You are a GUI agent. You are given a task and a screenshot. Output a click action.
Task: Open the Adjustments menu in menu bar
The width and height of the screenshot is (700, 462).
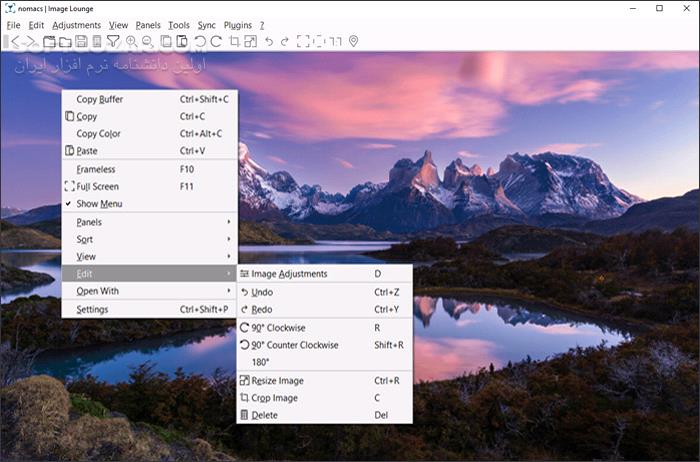(x=76, y=24)
